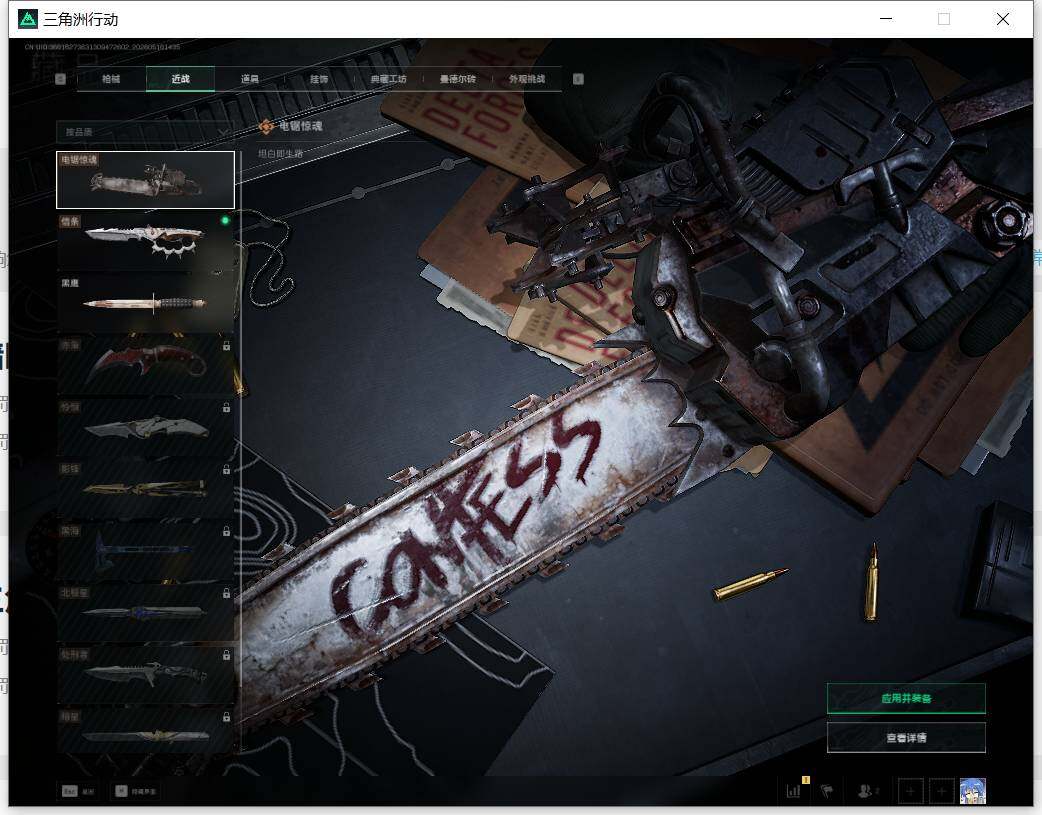Image resolution: width=1042 pixels, height=815 pixels.
Task: Open the 外观挑战 tab
Action: 527,79
